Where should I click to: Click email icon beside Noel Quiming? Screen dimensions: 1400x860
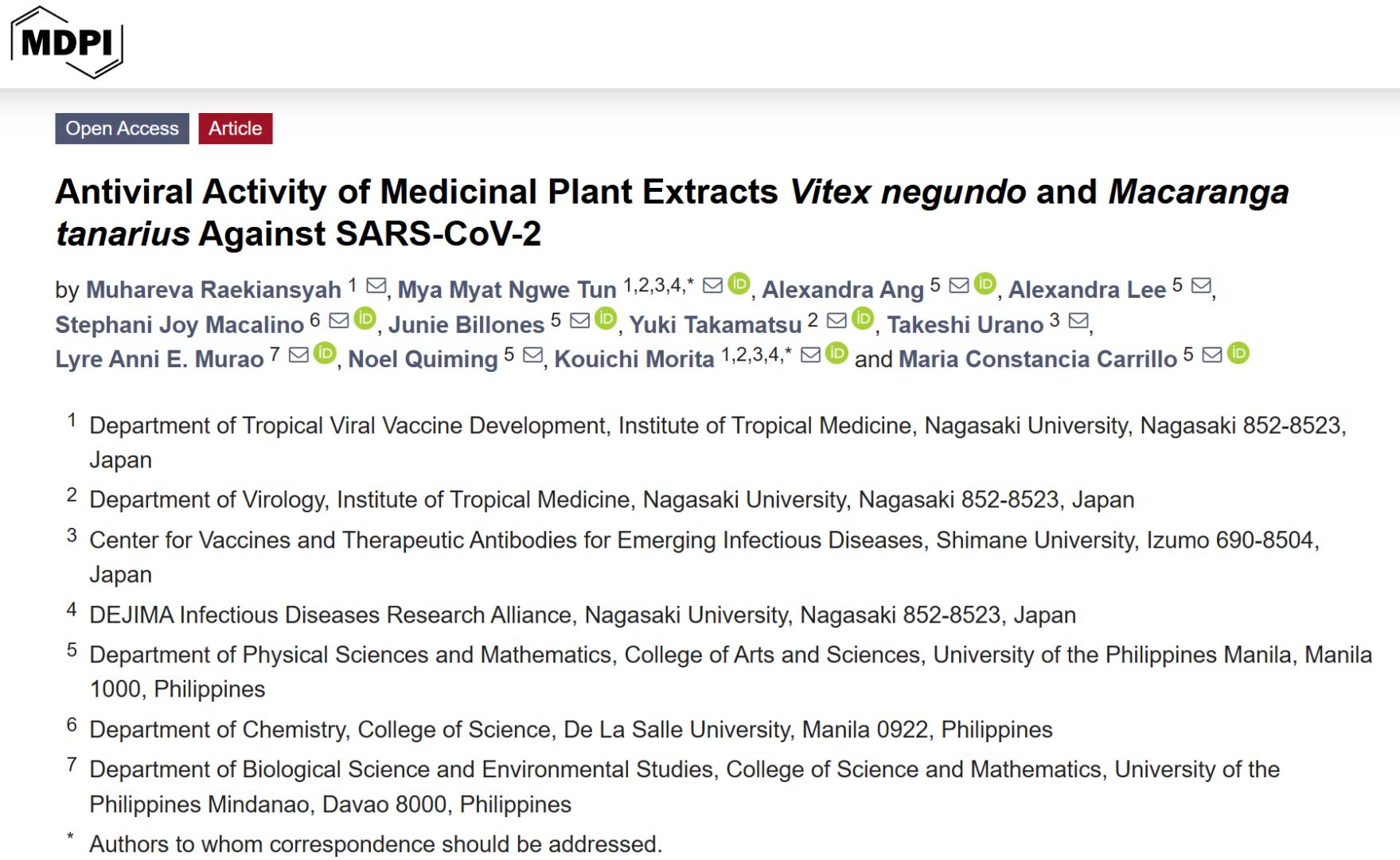pyautogui.click(x=532, y=355)
